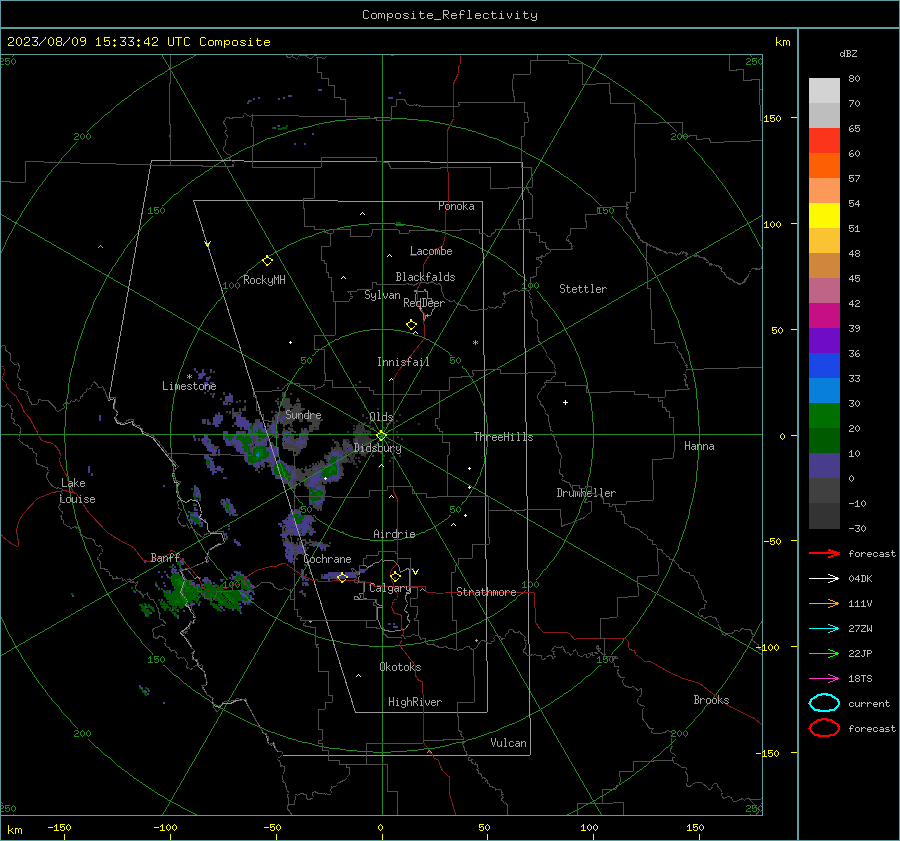
Task: Click the RockyMH label
Action: tap(264, 280)
